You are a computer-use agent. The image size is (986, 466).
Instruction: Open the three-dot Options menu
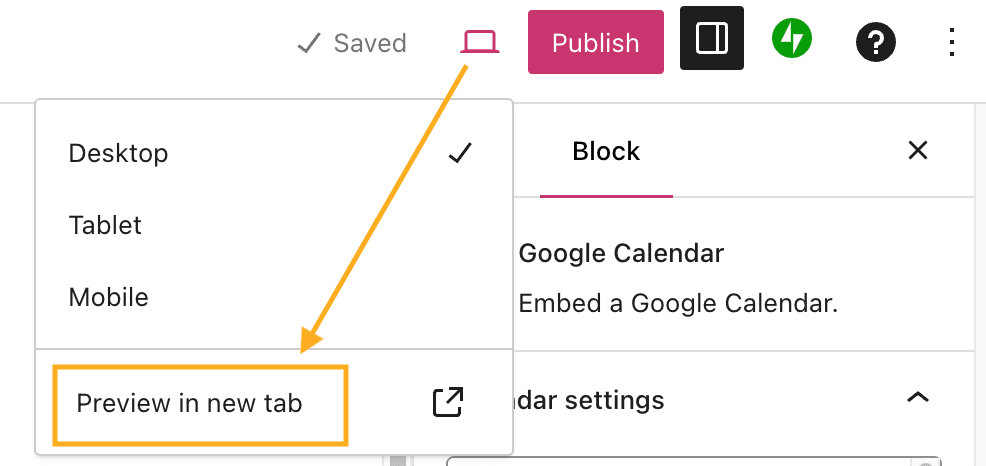[x=952, y=42]
